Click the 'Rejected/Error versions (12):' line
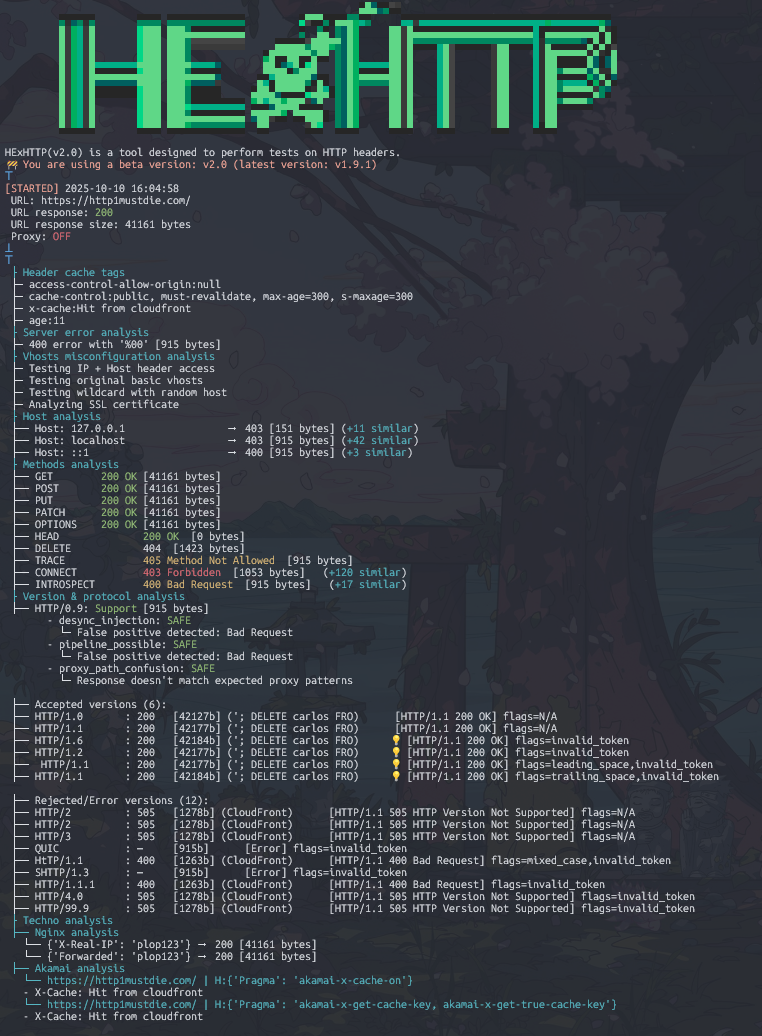Image resolution: width=762 pixels, height=1036 pixels. [122, 800]
